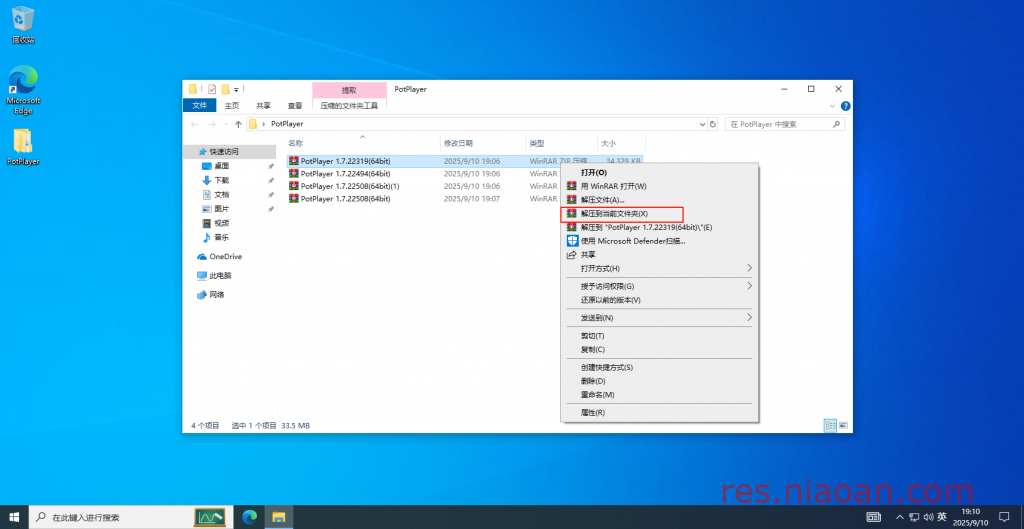The height and width of the screenshot is (529, 1024).
Task: Click the New Folder quick access toolbar icon
Action: (x=225, y=89)
